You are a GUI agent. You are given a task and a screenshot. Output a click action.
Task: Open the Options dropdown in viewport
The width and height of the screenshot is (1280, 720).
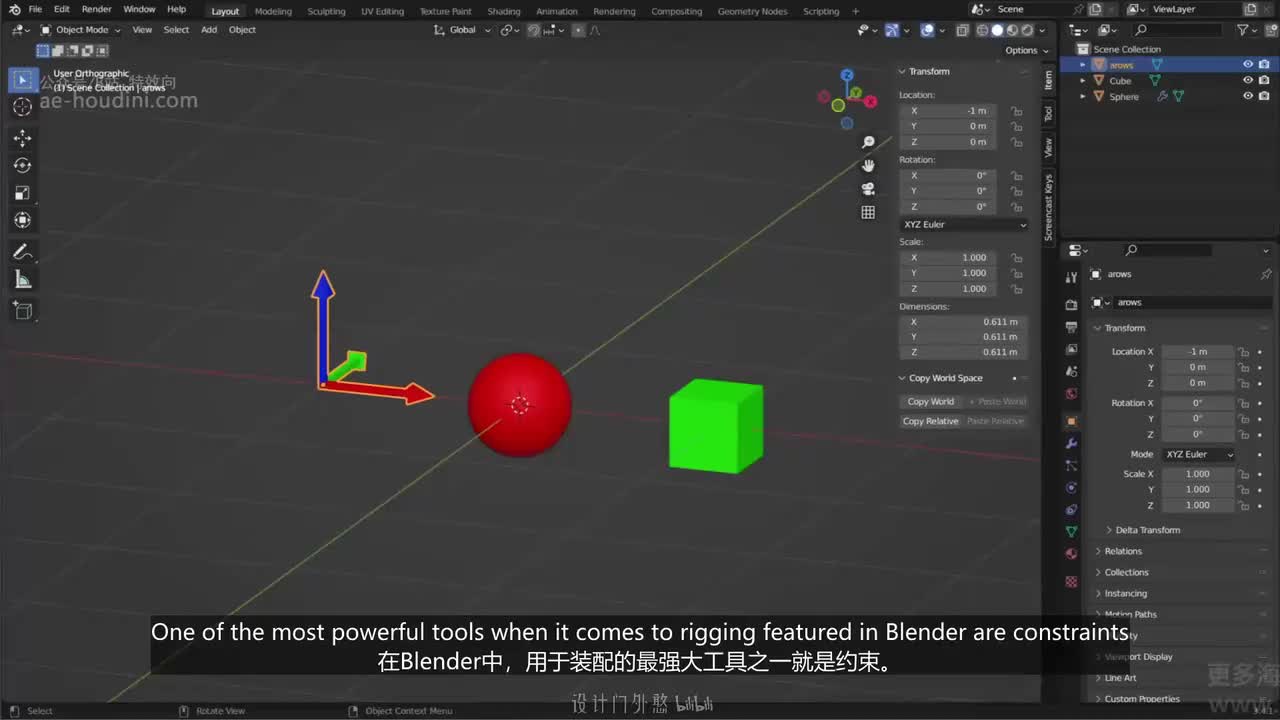coord(1027,50)
